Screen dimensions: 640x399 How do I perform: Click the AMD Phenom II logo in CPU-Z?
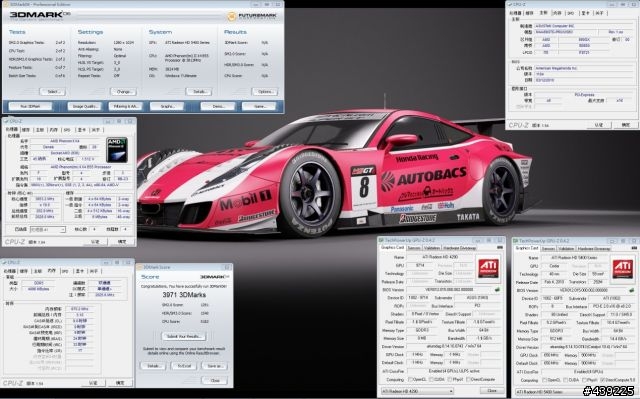click(x=117, y=150)
